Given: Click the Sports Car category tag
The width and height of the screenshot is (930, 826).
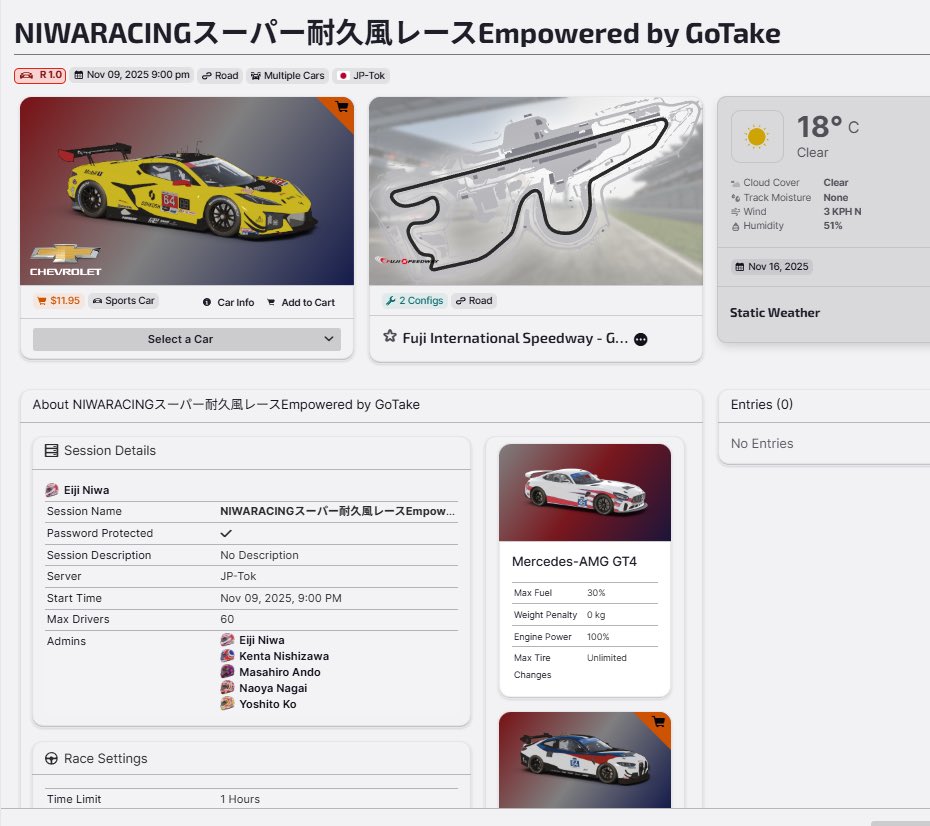Looking at the screenshot, I should click(x=124, y=301).
